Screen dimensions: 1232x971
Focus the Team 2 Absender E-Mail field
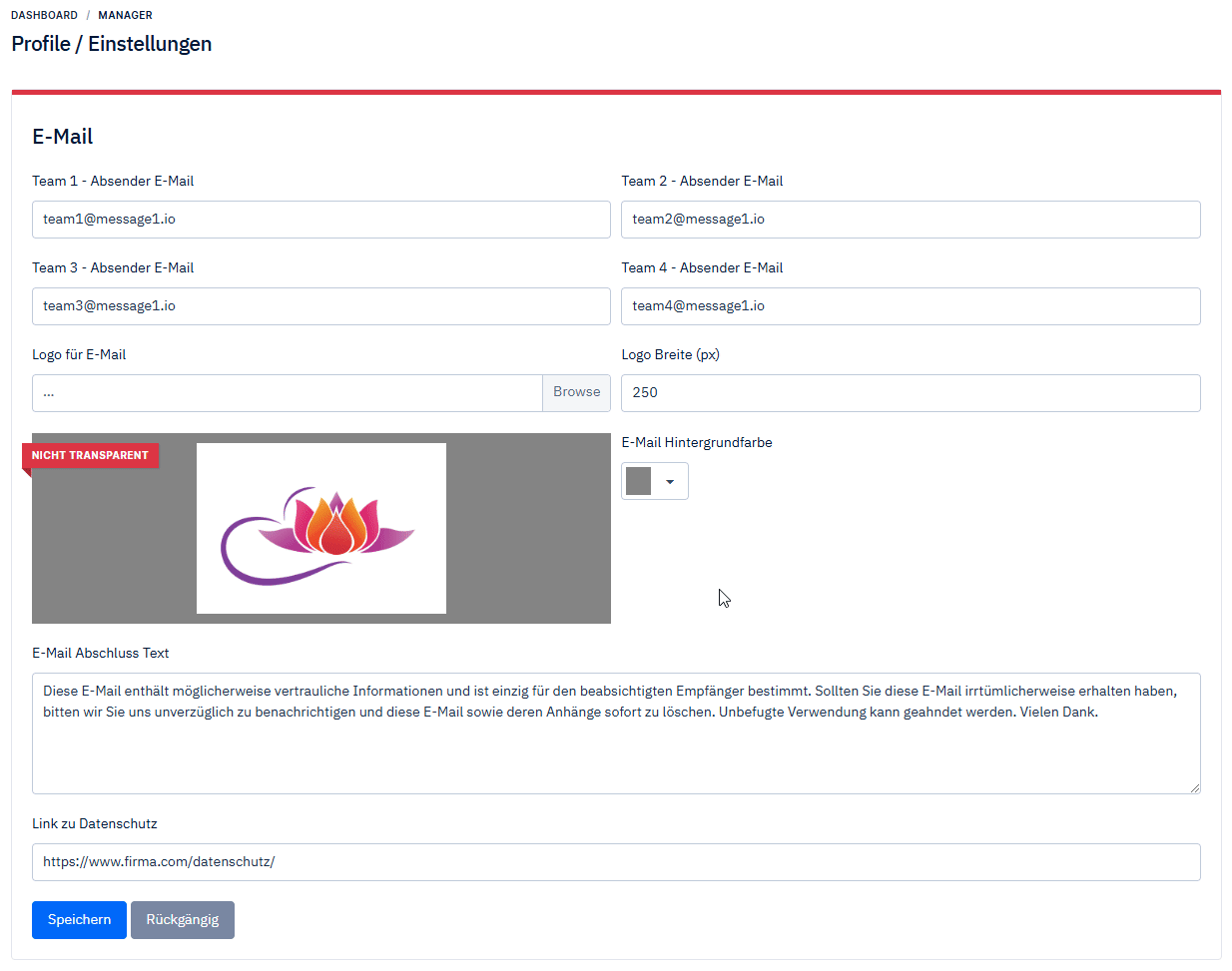(x=910, y=220)
